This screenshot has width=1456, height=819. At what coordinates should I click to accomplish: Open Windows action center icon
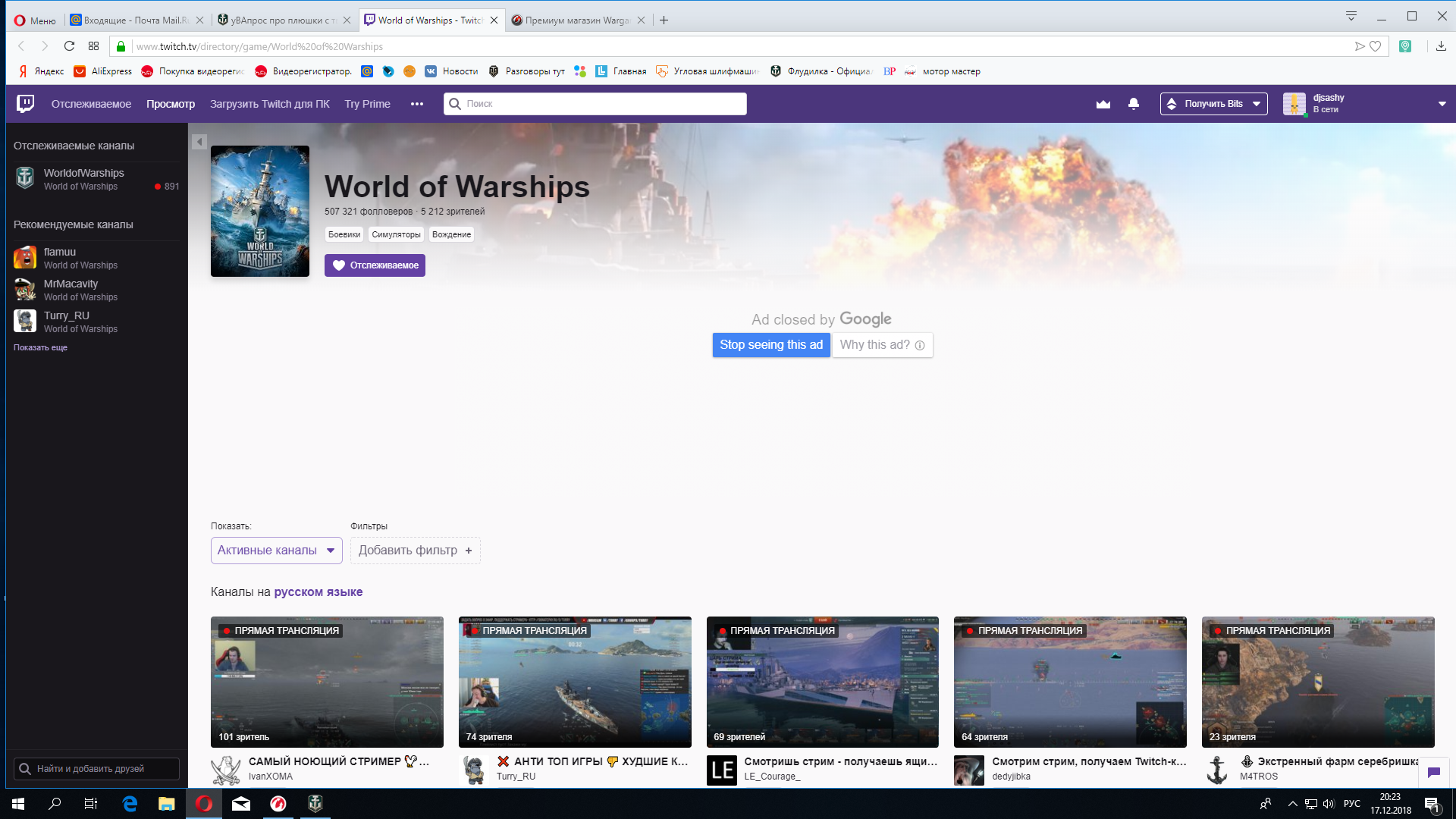tap(1432, 804)
